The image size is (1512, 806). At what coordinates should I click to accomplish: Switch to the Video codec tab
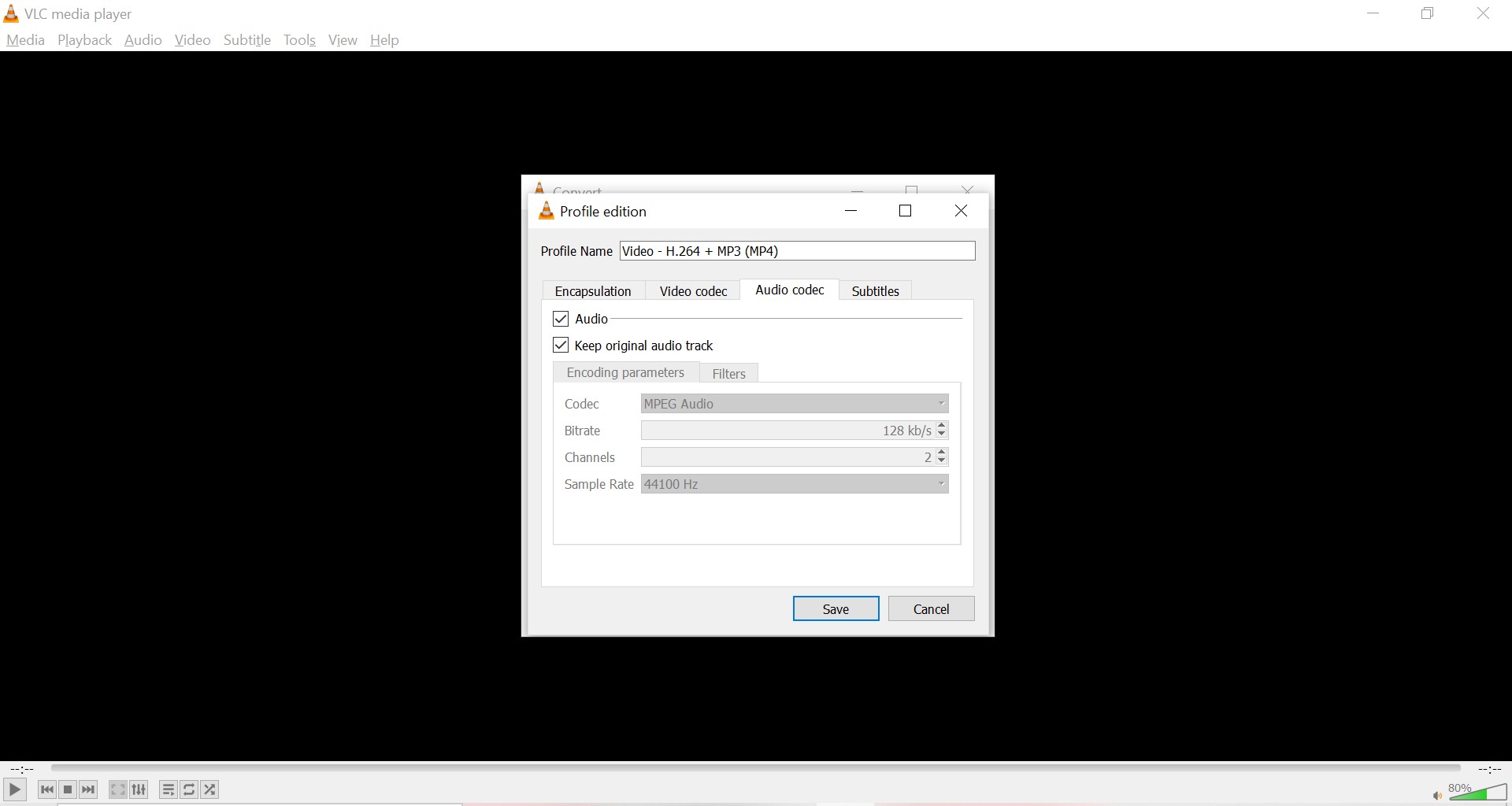pos(693,290)
